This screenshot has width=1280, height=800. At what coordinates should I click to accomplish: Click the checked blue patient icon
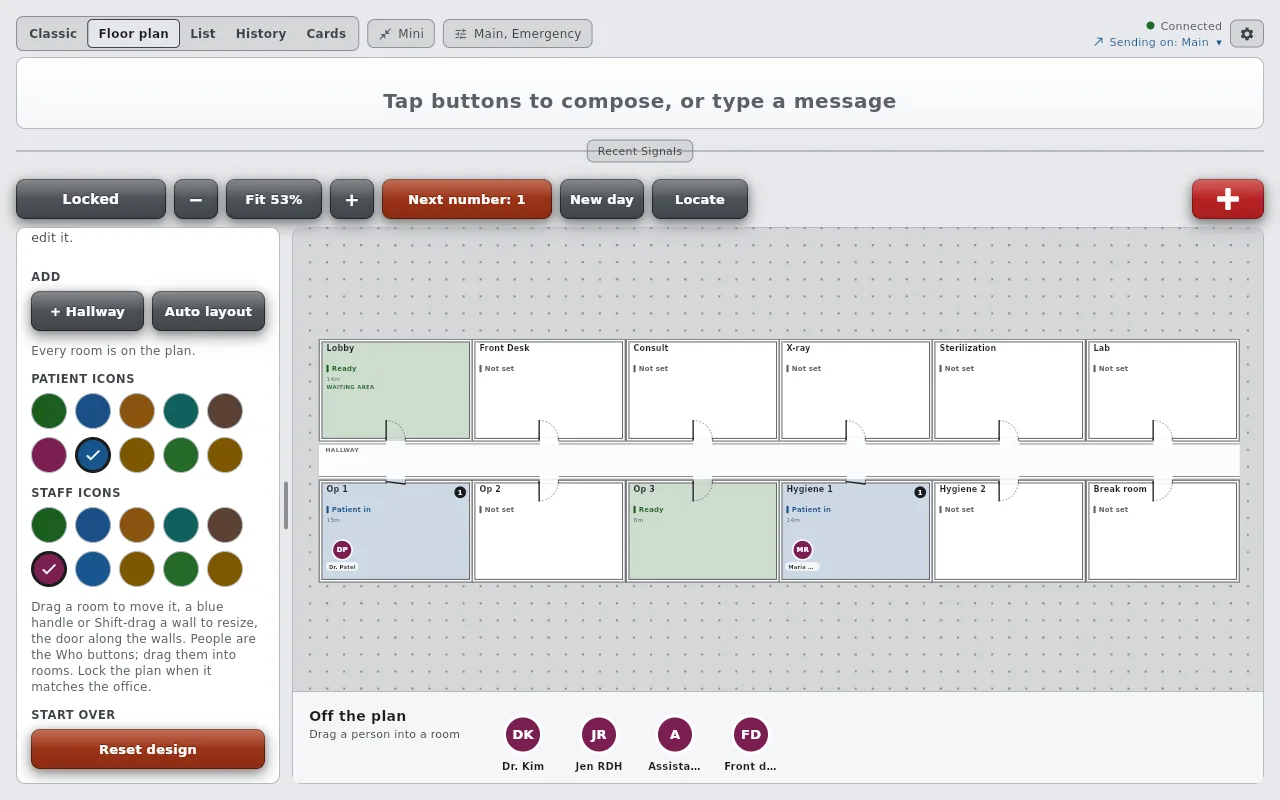pyautogui.click(x=93, y=455)
